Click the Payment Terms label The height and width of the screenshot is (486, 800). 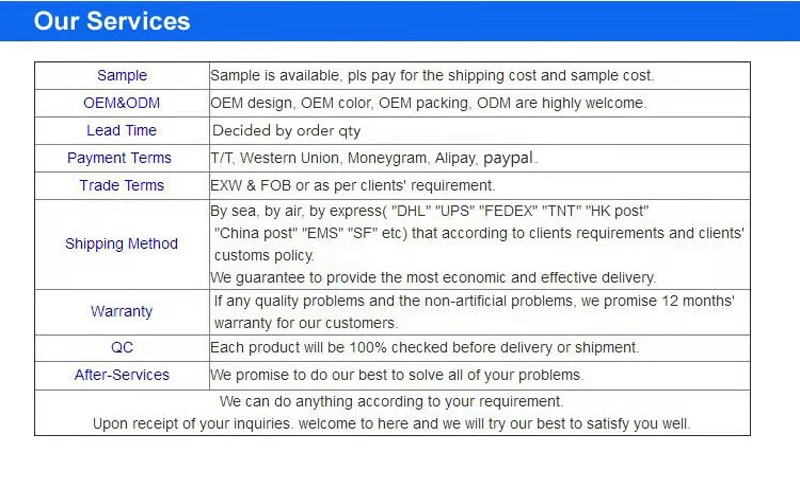(119, 158)
